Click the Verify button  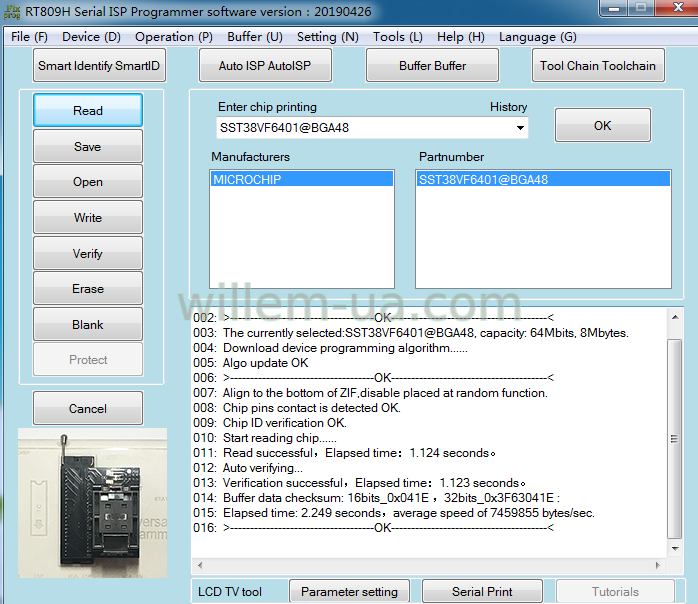pyautogui.click(x=88, y=254)
